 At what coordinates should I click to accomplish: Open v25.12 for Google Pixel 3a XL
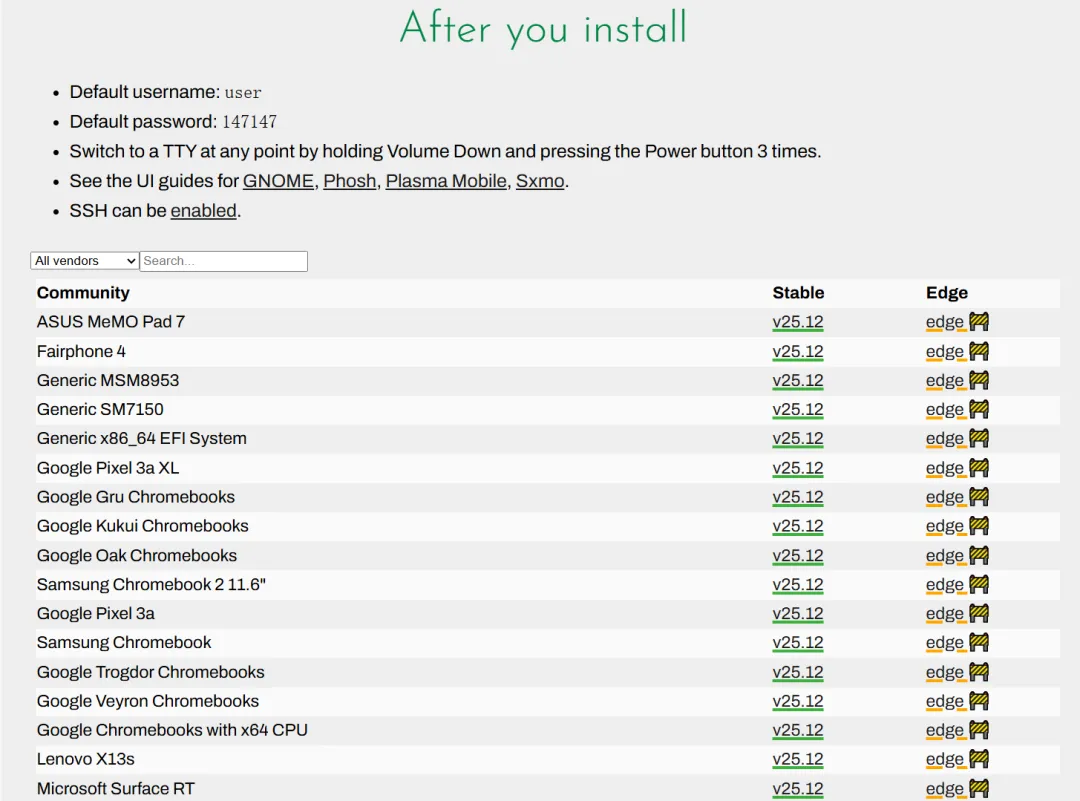[798, 468]
